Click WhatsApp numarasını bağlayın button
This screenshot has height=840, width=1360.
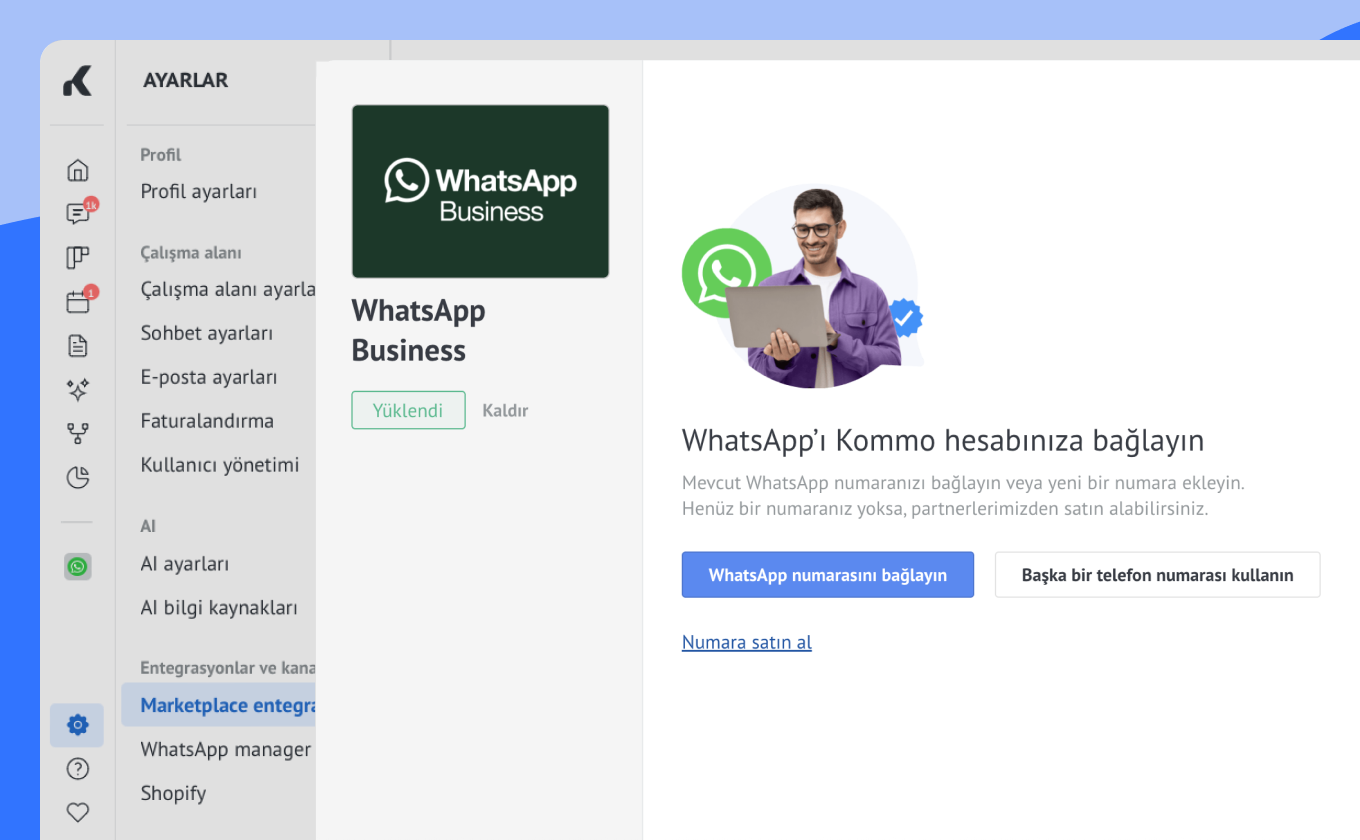click(x=827, y=575)
